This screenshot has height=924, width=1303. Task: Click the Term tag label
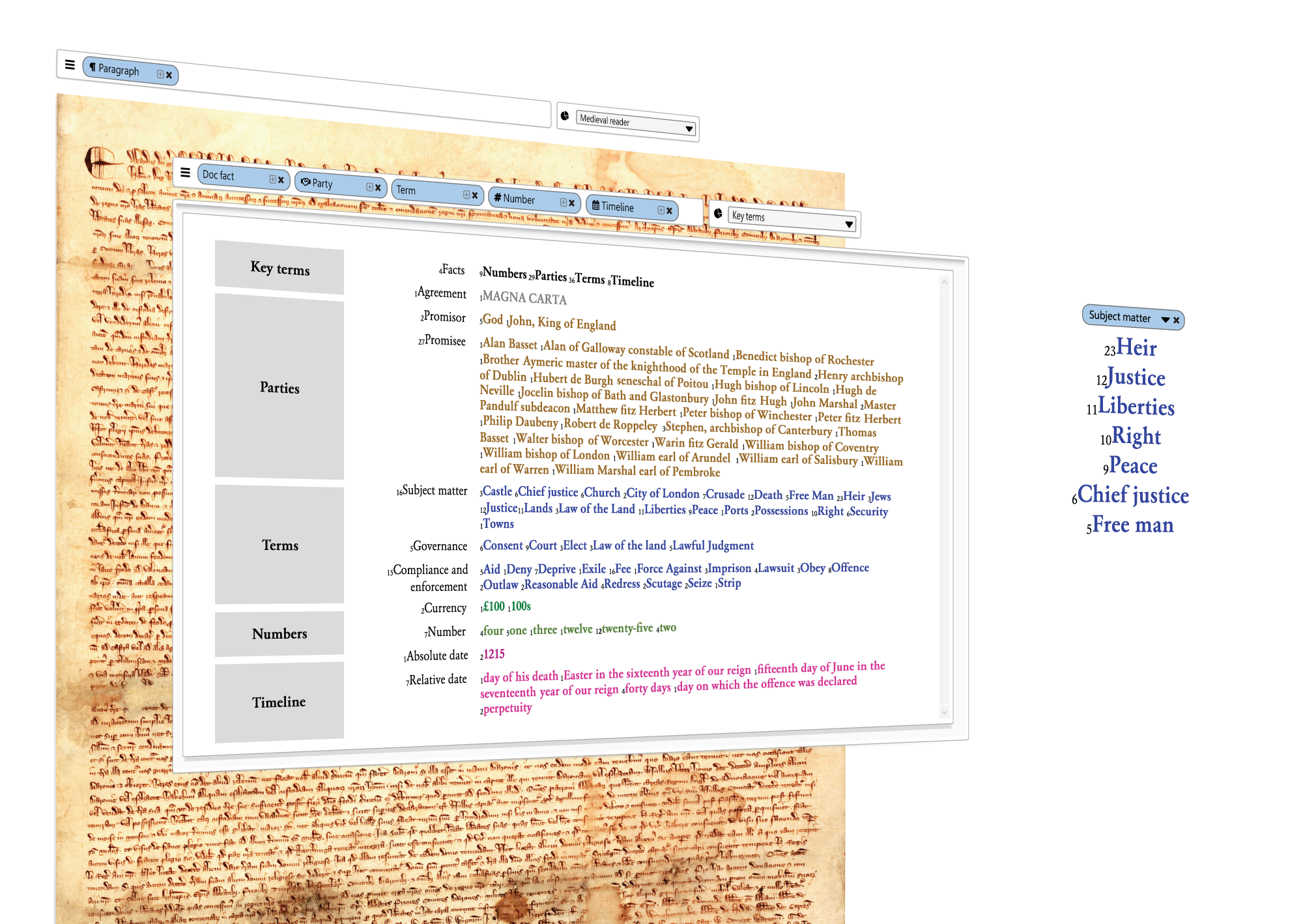(406, 190)
